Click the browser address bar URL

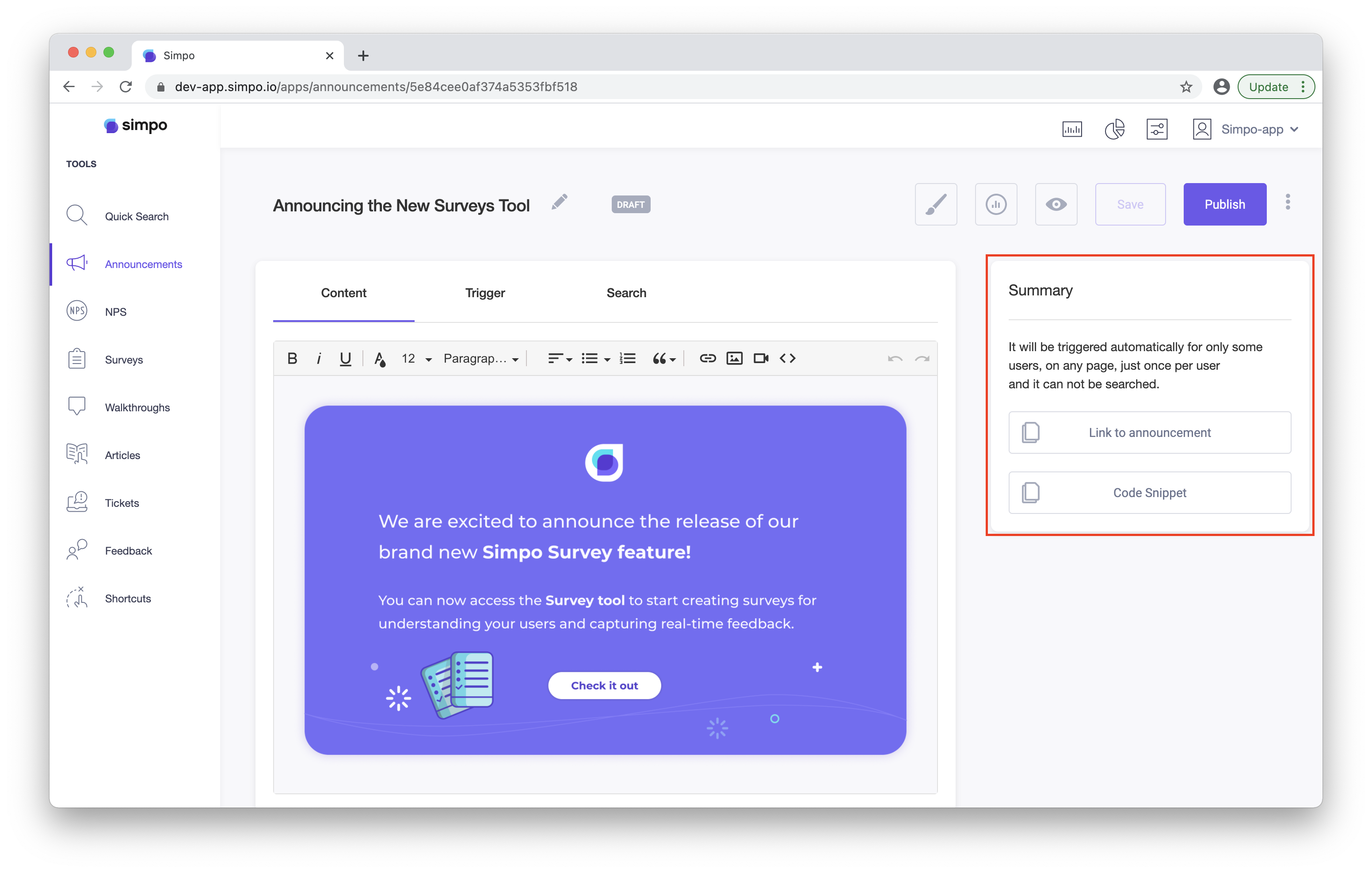pos(375,87)
